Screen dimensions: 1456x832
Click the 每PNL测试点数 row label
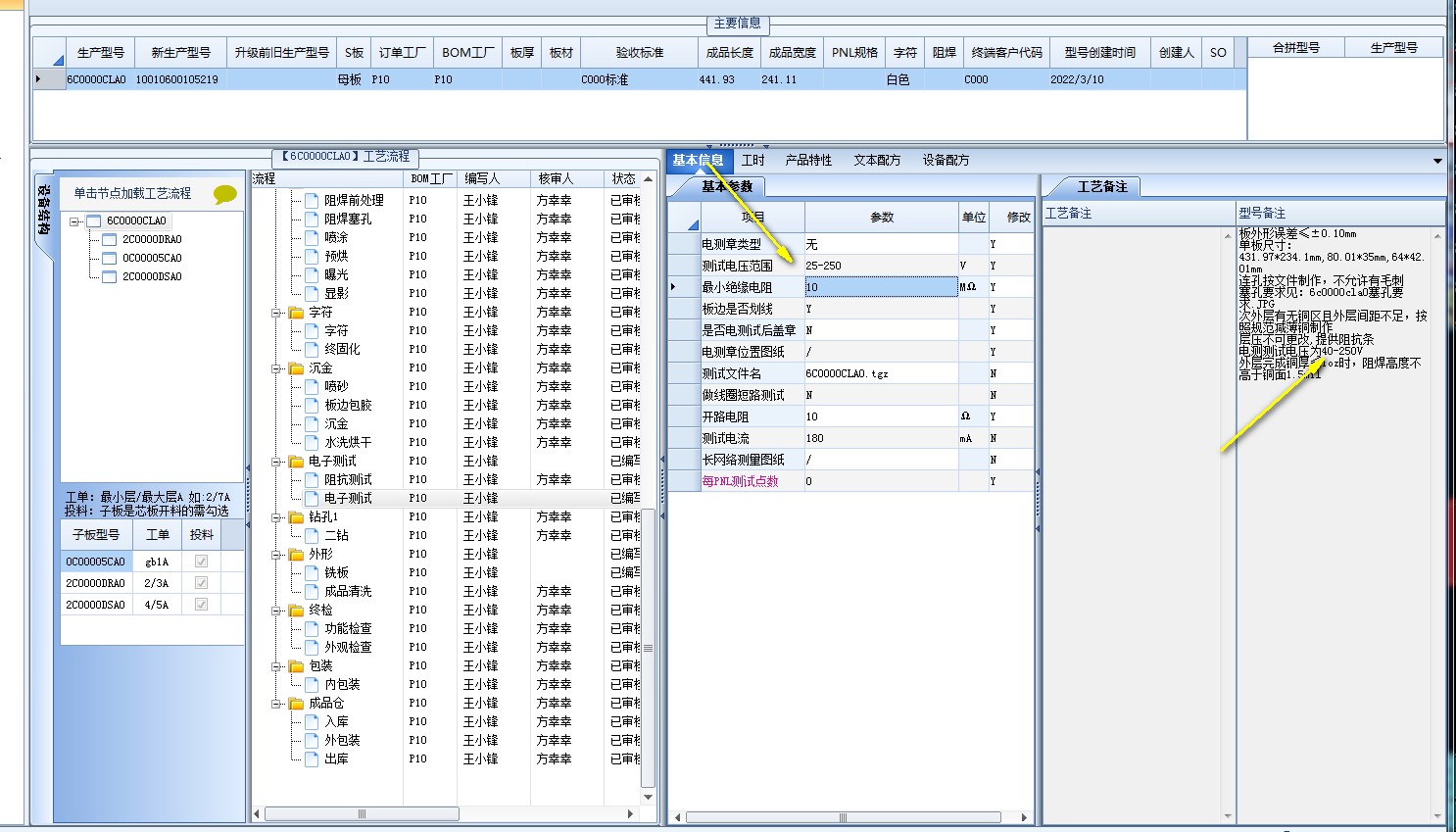(740, 481)
